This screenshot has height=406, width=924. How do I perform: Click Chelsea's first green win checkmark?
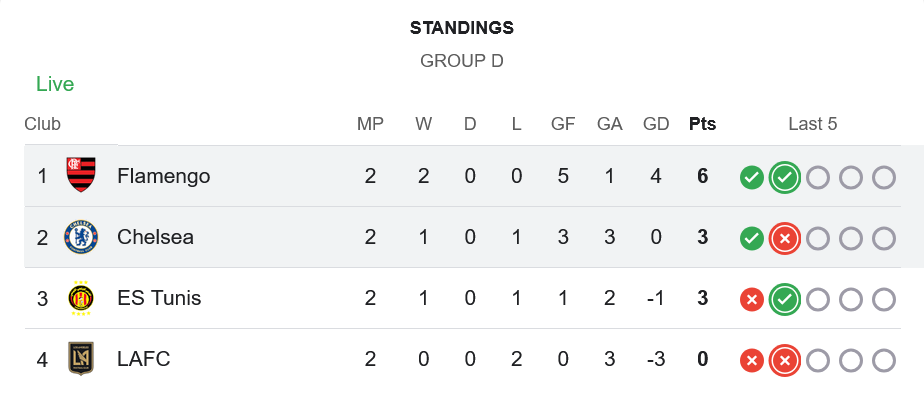click(x=752, y=239)
